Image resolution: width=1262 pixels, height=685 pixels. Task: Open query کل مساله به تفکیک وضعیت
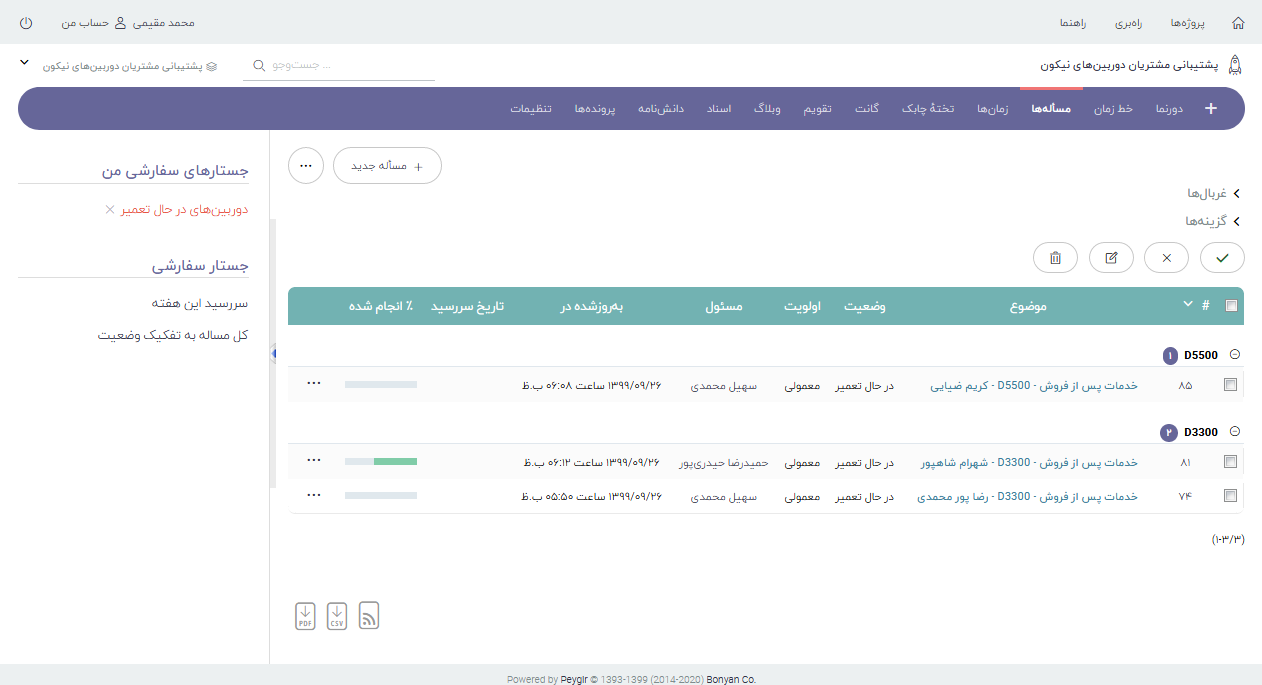coord(173,335)
